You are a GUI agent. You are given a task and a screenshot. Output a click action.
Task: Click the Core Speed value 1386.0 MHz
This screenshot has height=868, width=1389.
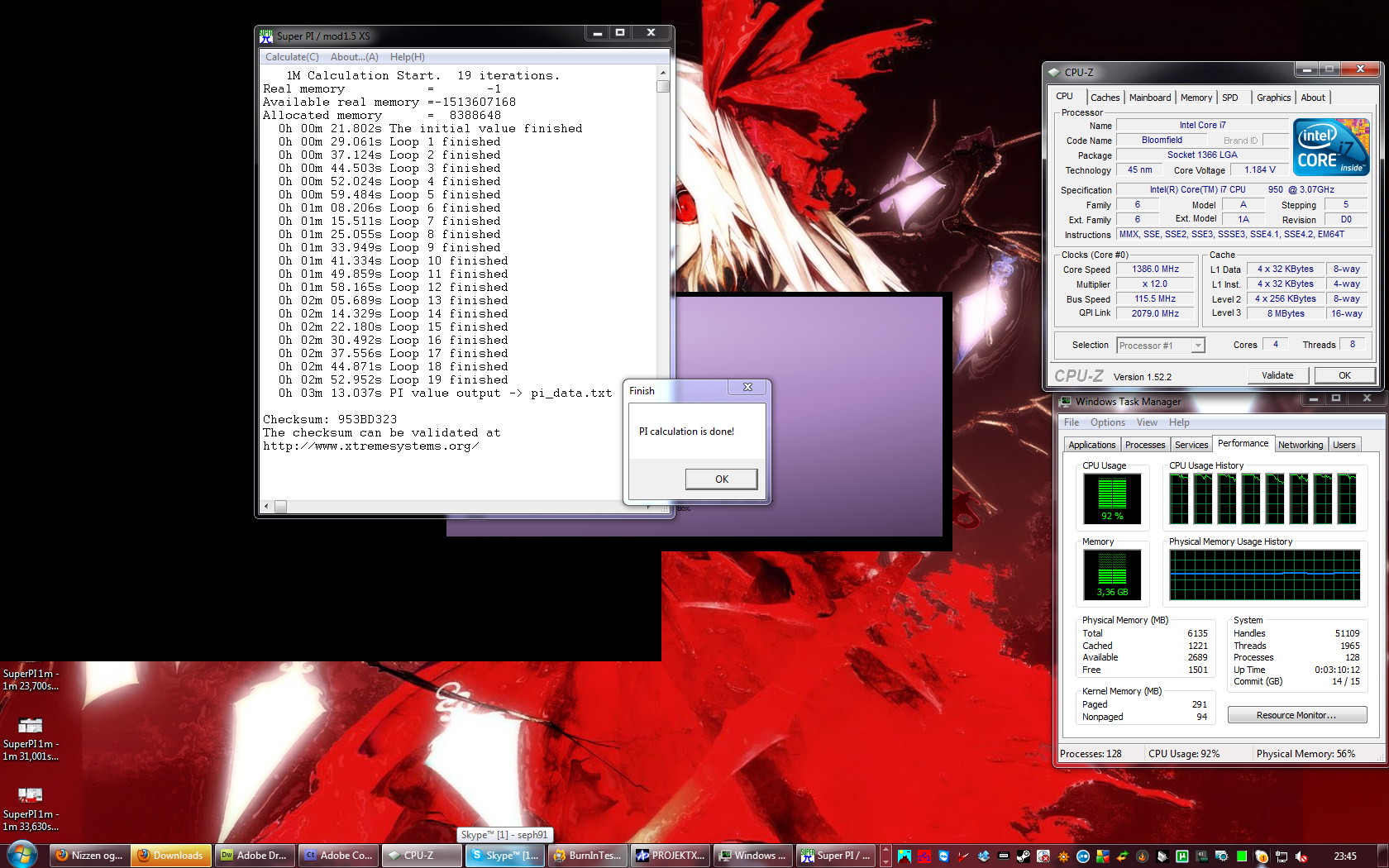(x=1155, y=269)
